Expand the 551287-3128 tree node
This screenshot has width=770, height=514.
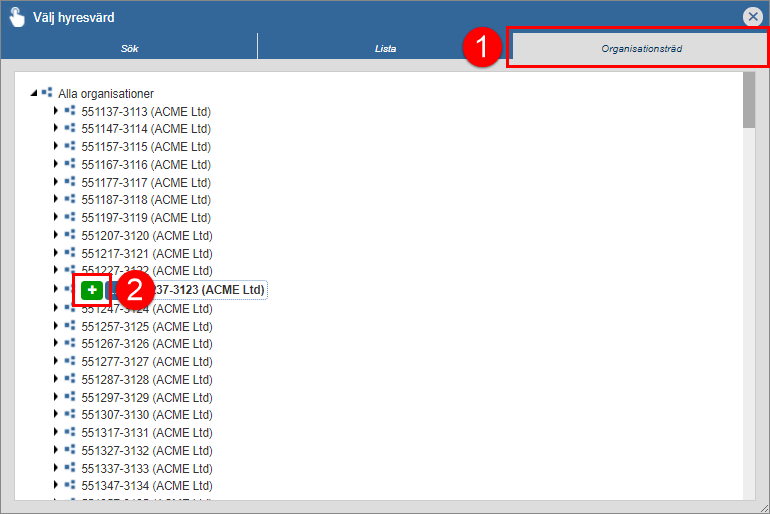click(56, 380)
